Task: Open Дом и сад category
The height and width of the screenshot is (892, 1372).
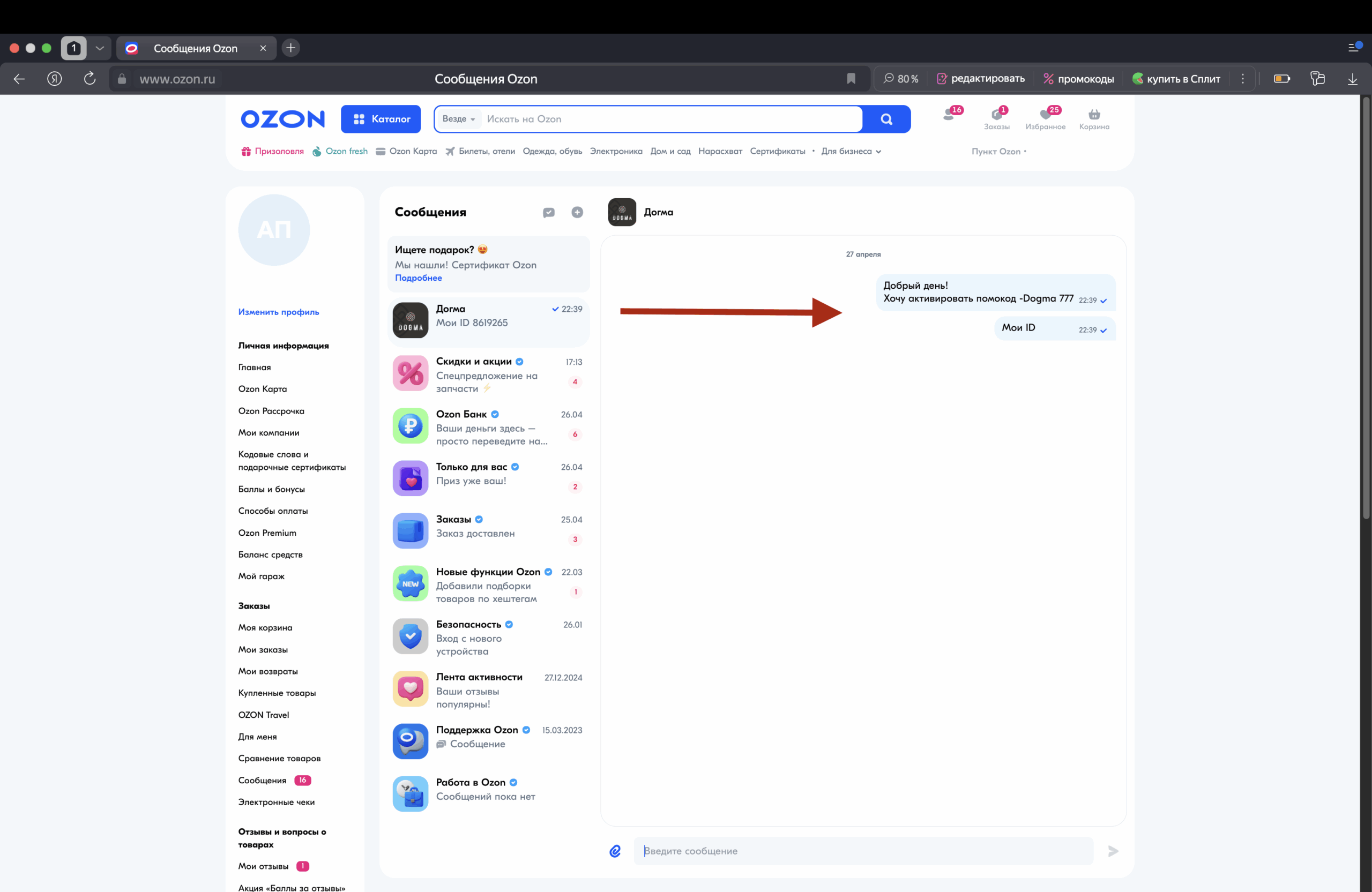Action: coord(670,152)
